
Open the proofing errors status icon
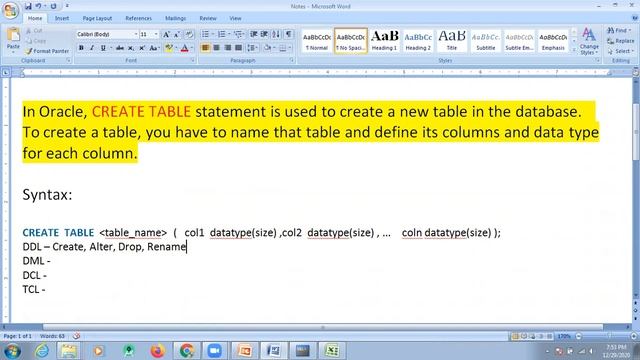tap(76, 336)
